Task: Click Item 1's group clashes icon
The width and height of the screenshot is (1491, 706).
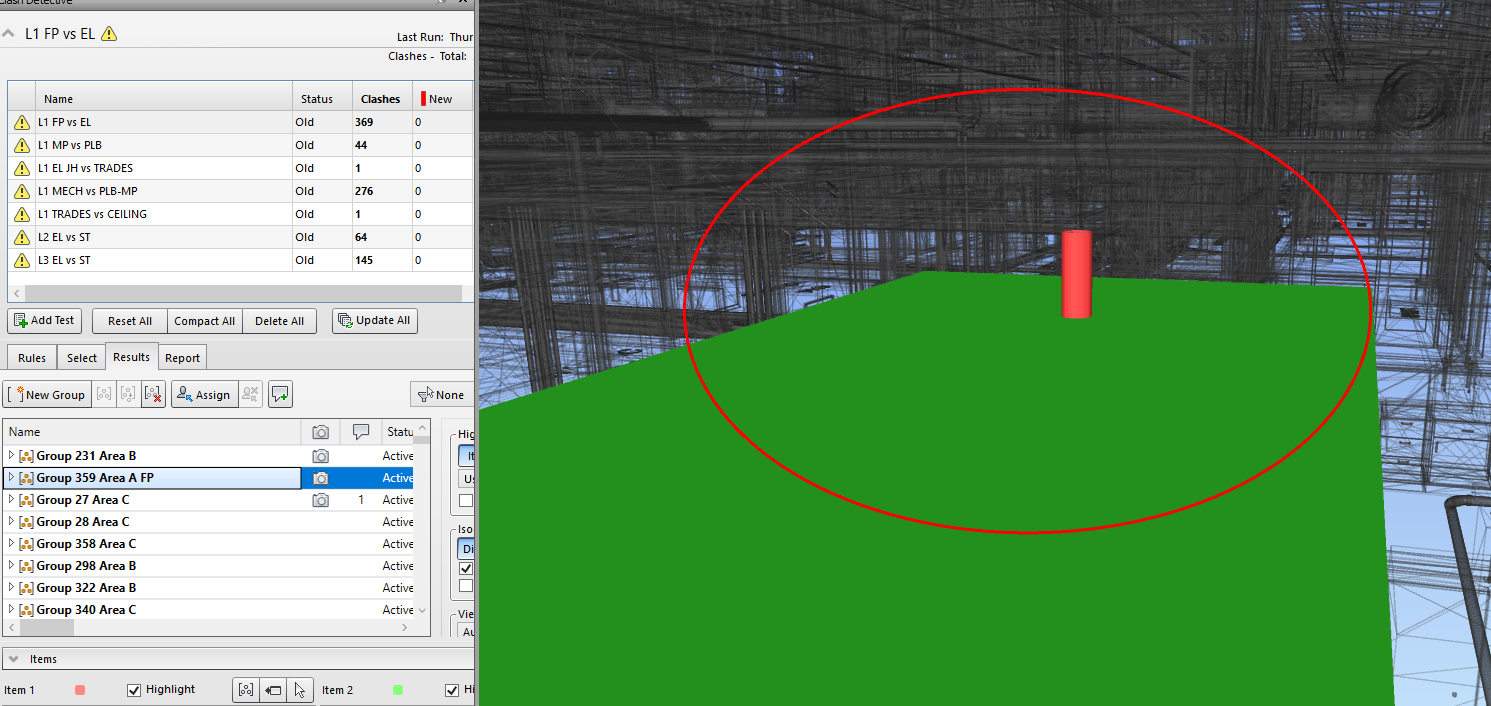Action: (246, 690)
